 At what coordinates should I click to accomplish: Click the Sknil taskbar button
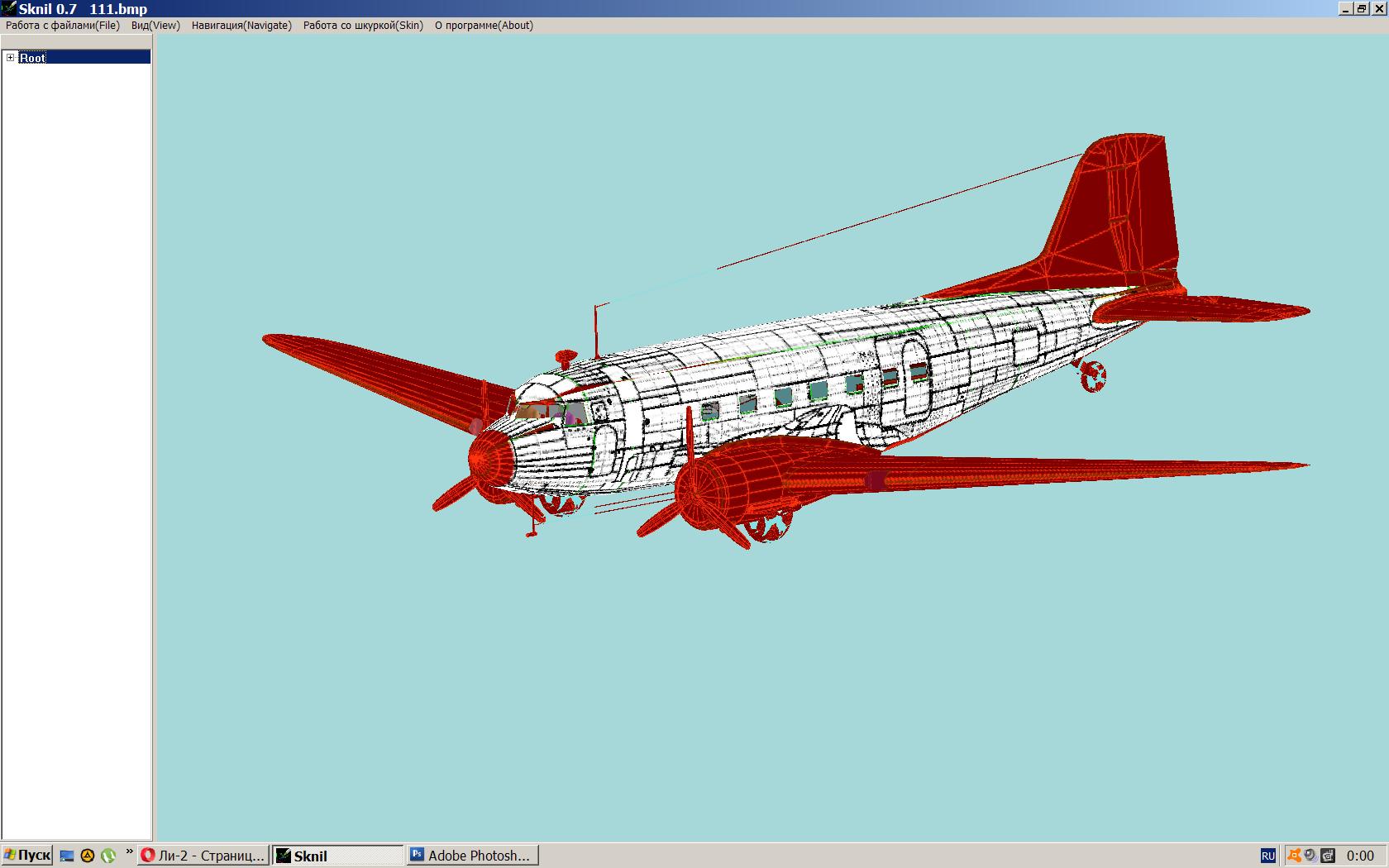pyautogui.click(x=337, y=856)
